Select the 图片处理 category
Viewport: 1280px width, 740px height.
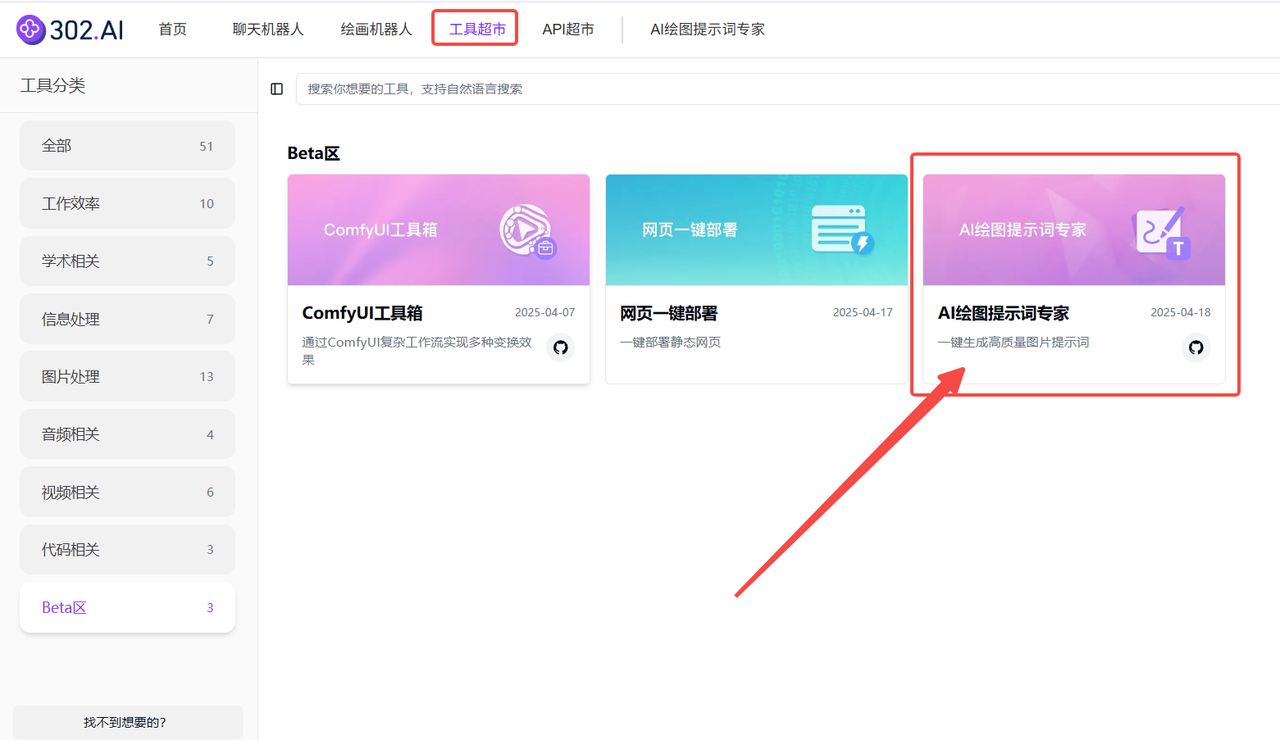[127, 377]
